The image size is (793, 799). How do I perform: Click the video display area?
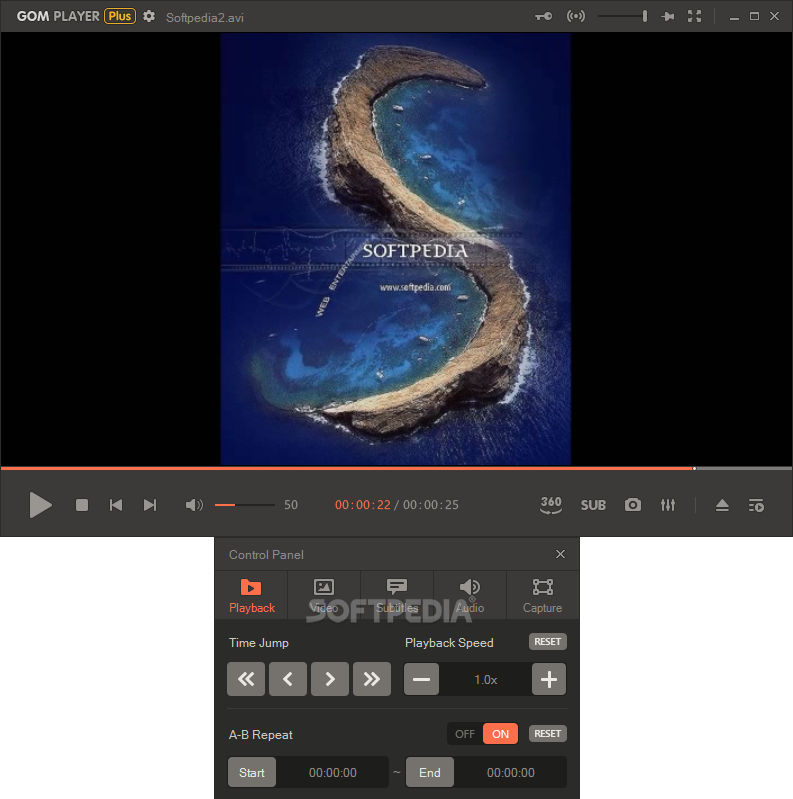[396, 249]
